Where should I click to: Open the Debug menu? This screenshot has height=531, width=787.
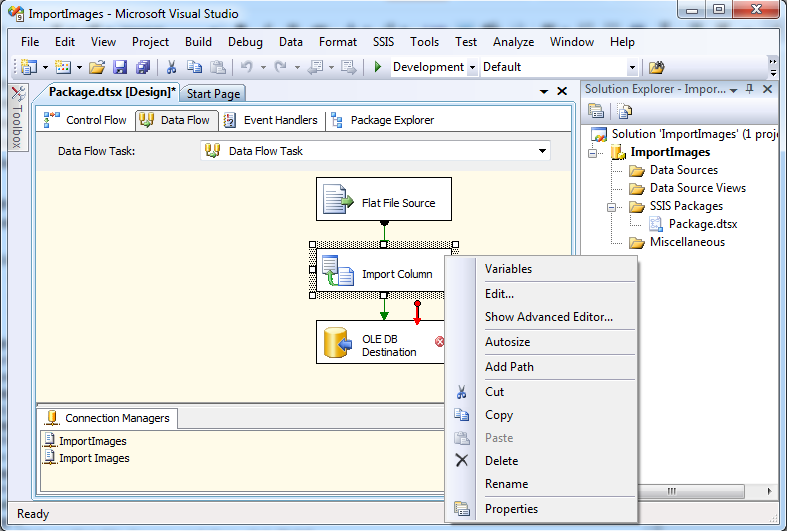tap(245, 42)
